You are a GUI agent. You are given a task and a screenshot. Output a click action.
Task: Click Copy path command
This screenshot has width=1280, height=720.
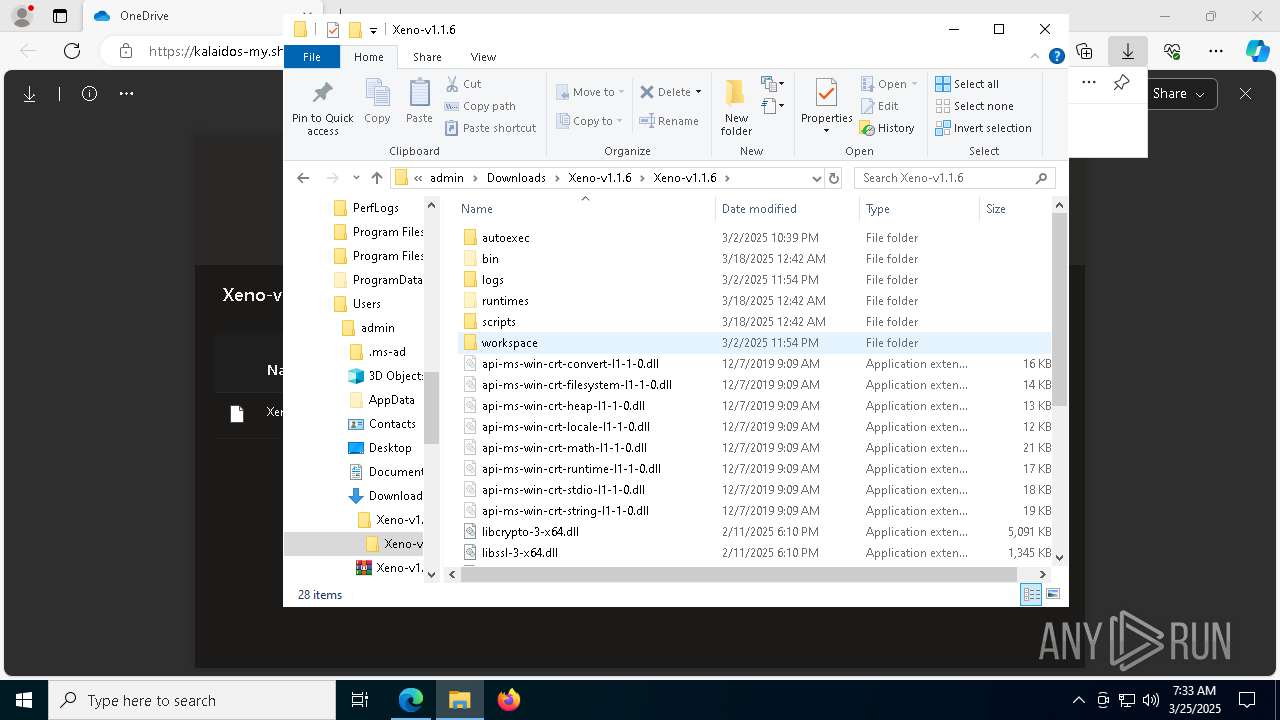(480, 106)
